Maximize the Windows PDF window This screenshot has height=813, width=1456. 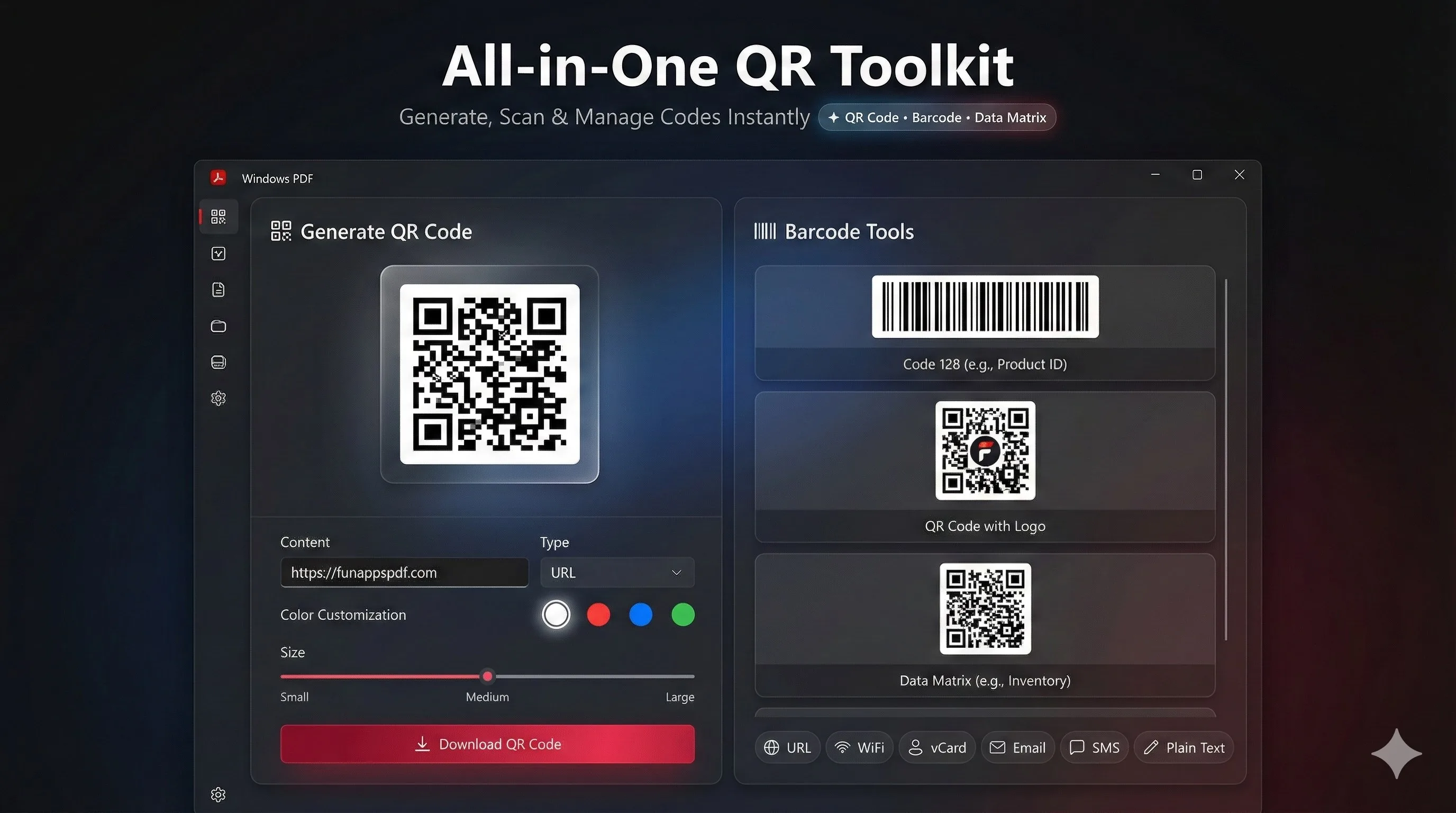tap(1197, 175)
